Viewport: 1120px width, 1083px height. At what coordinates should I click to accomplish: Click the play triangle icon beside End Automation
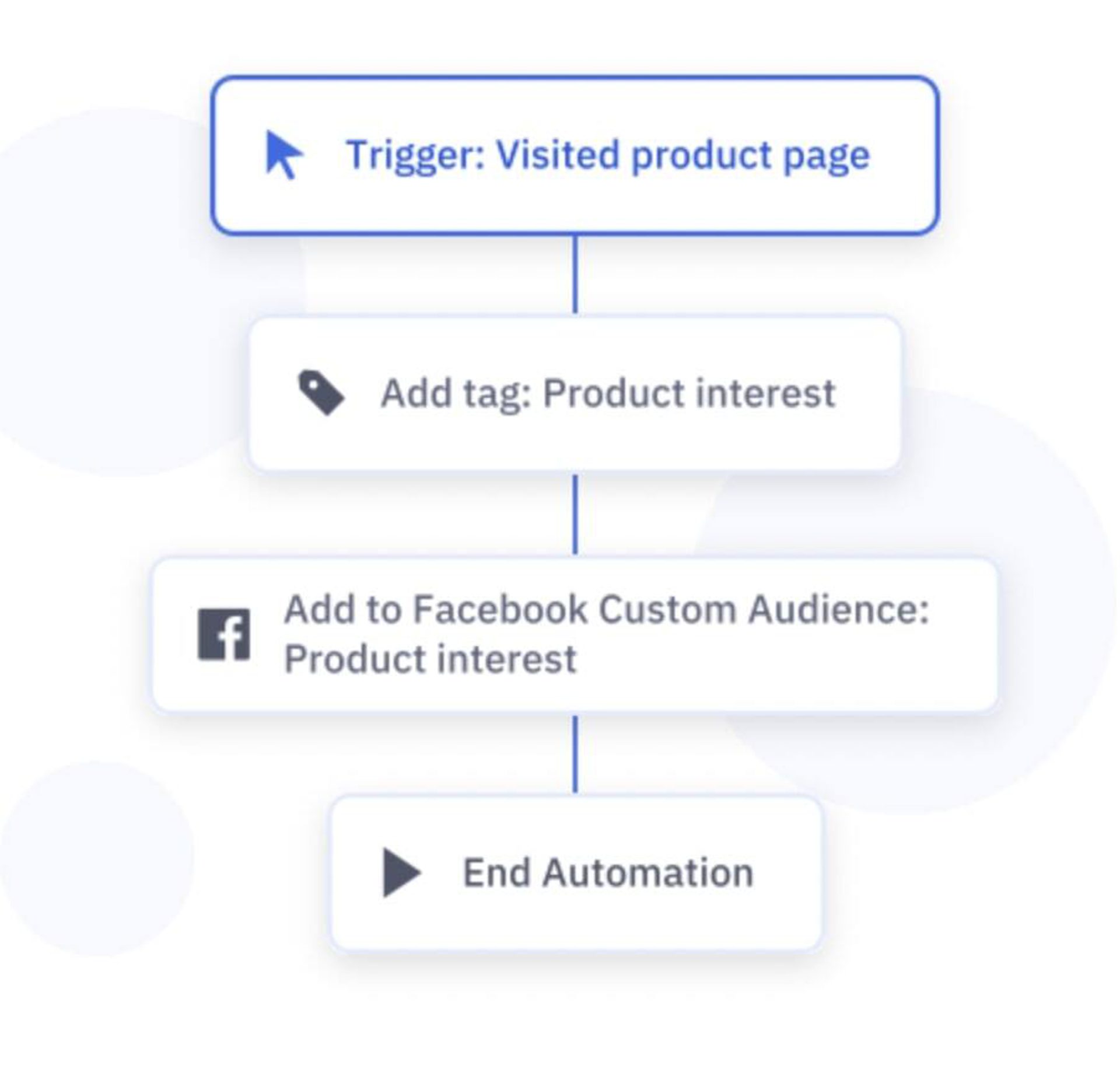(x=401, y=872)
